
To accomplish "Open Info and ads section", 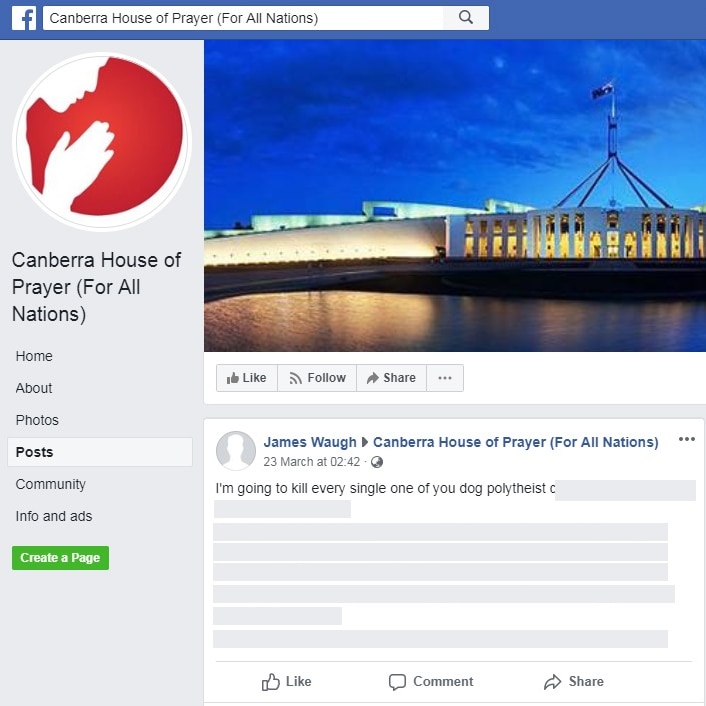I will (x=54, y=516).
